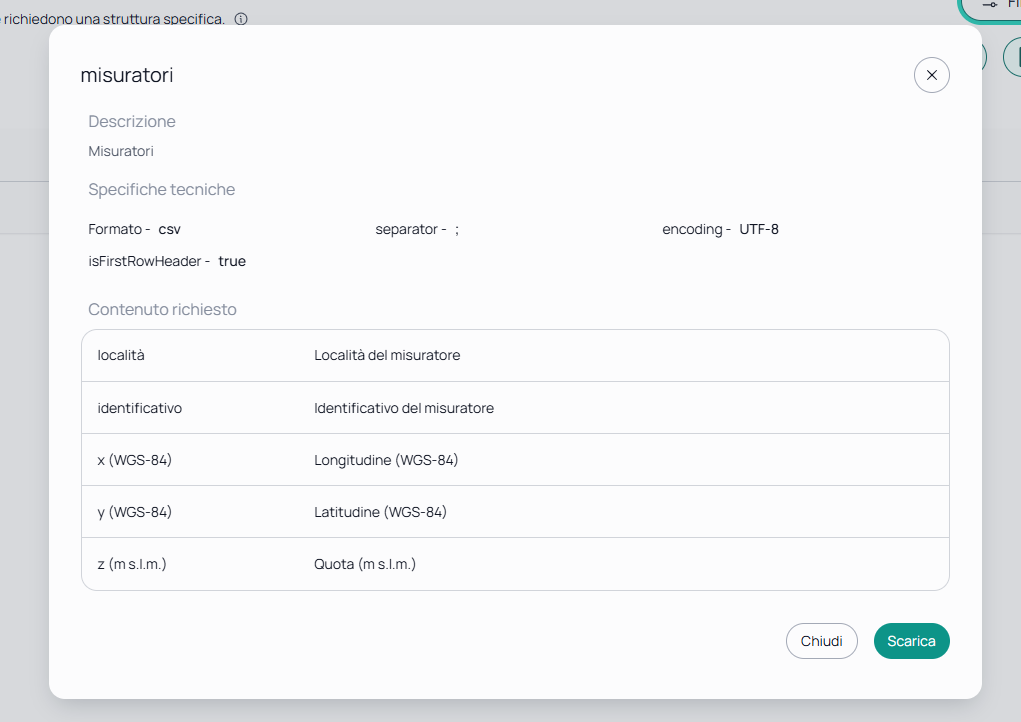Click the isFirstRowHeader true value

[x=232, y=261]
